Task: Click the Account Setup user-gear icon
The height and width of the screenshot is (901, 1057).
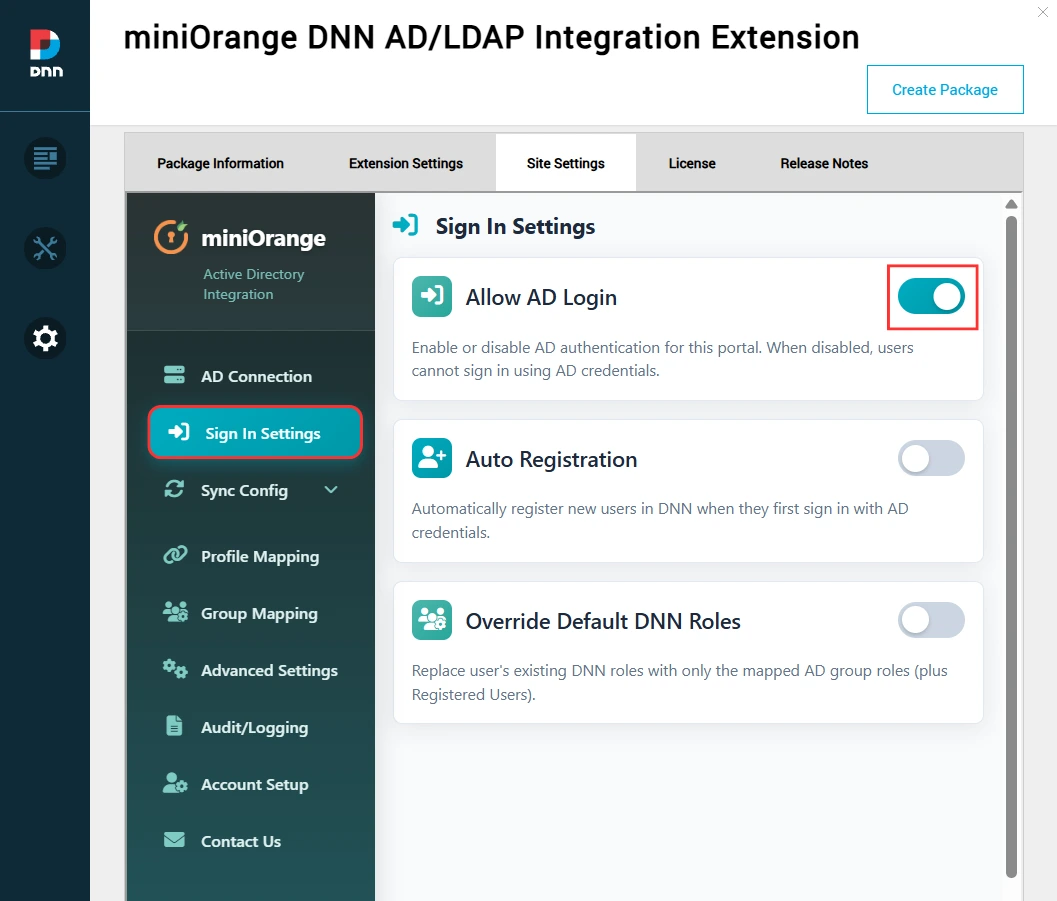Action: pyautogui.click(x=175, y=783)
